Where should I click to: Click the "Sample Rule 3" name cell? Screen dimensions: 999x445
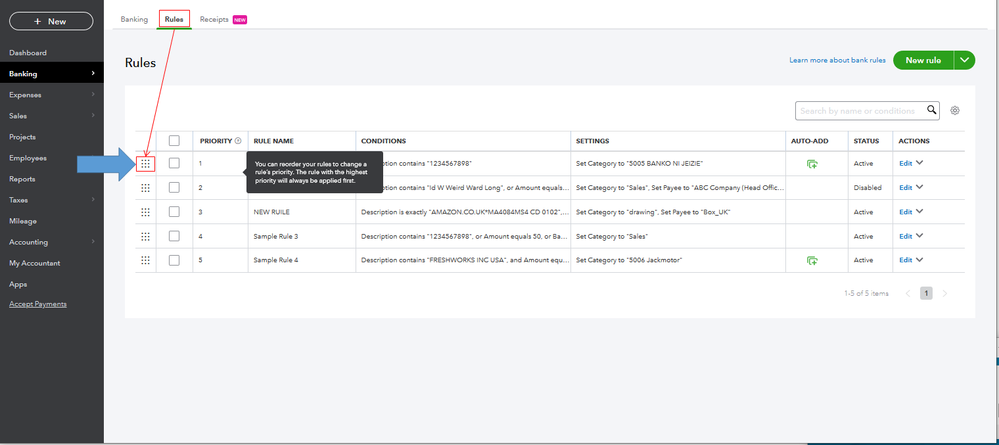coord(276,237)
